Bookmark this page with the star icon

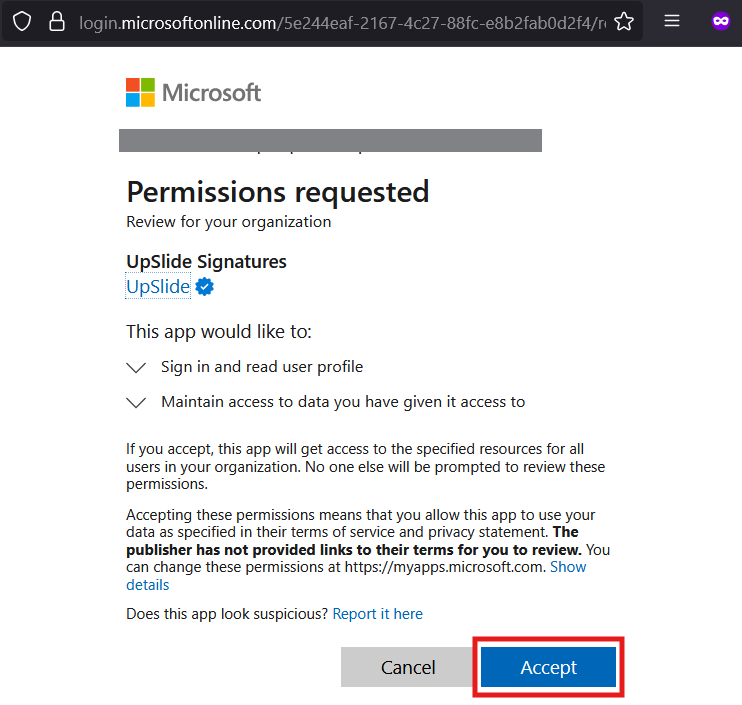pyautogui.click(x=624, y=21)
